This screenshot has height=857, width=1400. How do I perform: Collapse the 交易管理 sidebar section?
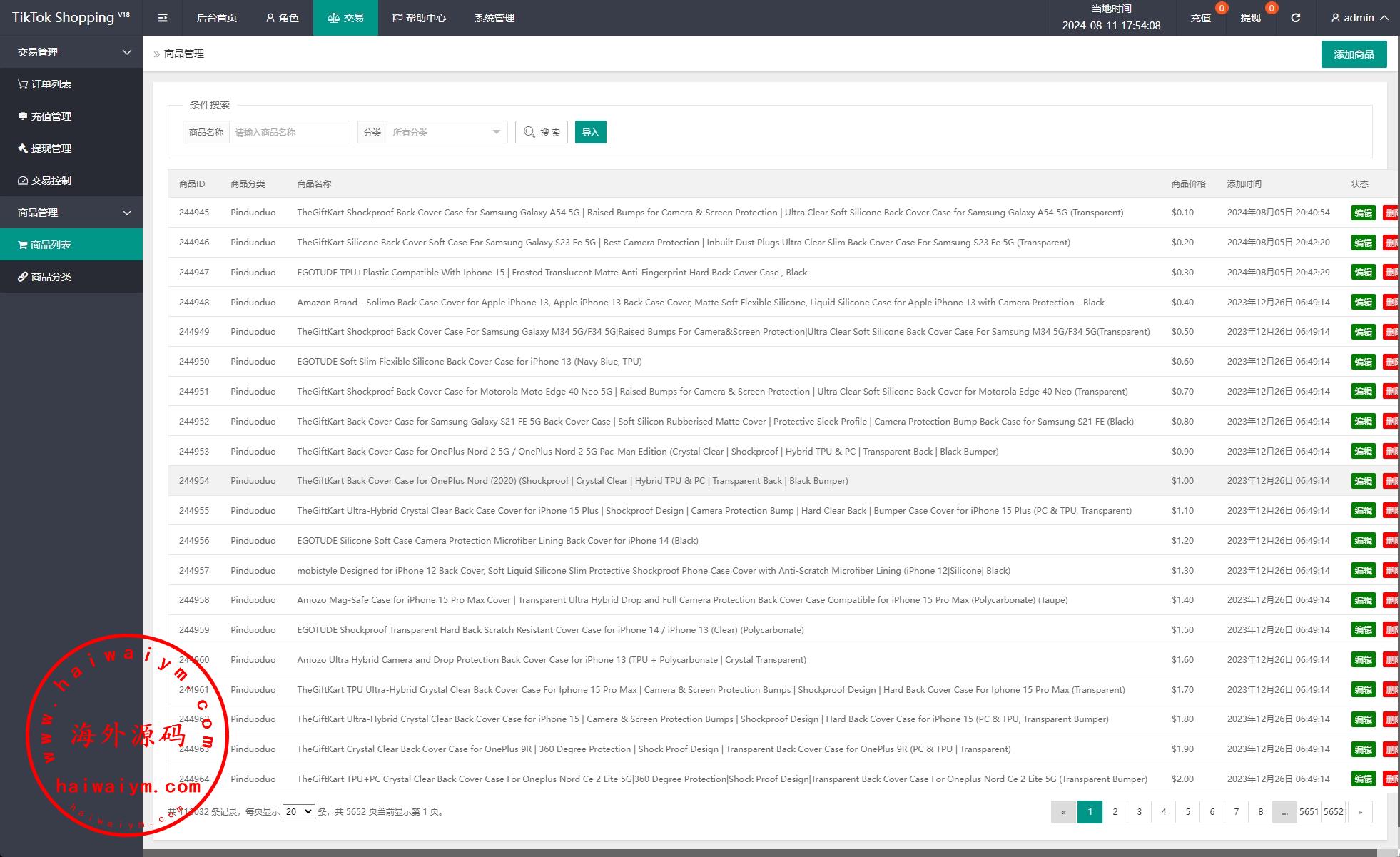point(71,52)
